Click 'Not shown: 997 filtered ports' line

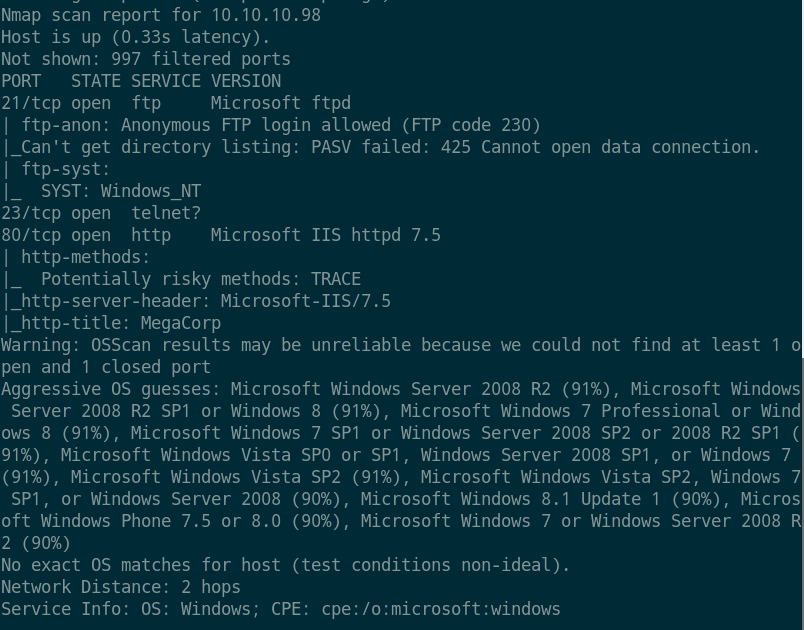145,59
